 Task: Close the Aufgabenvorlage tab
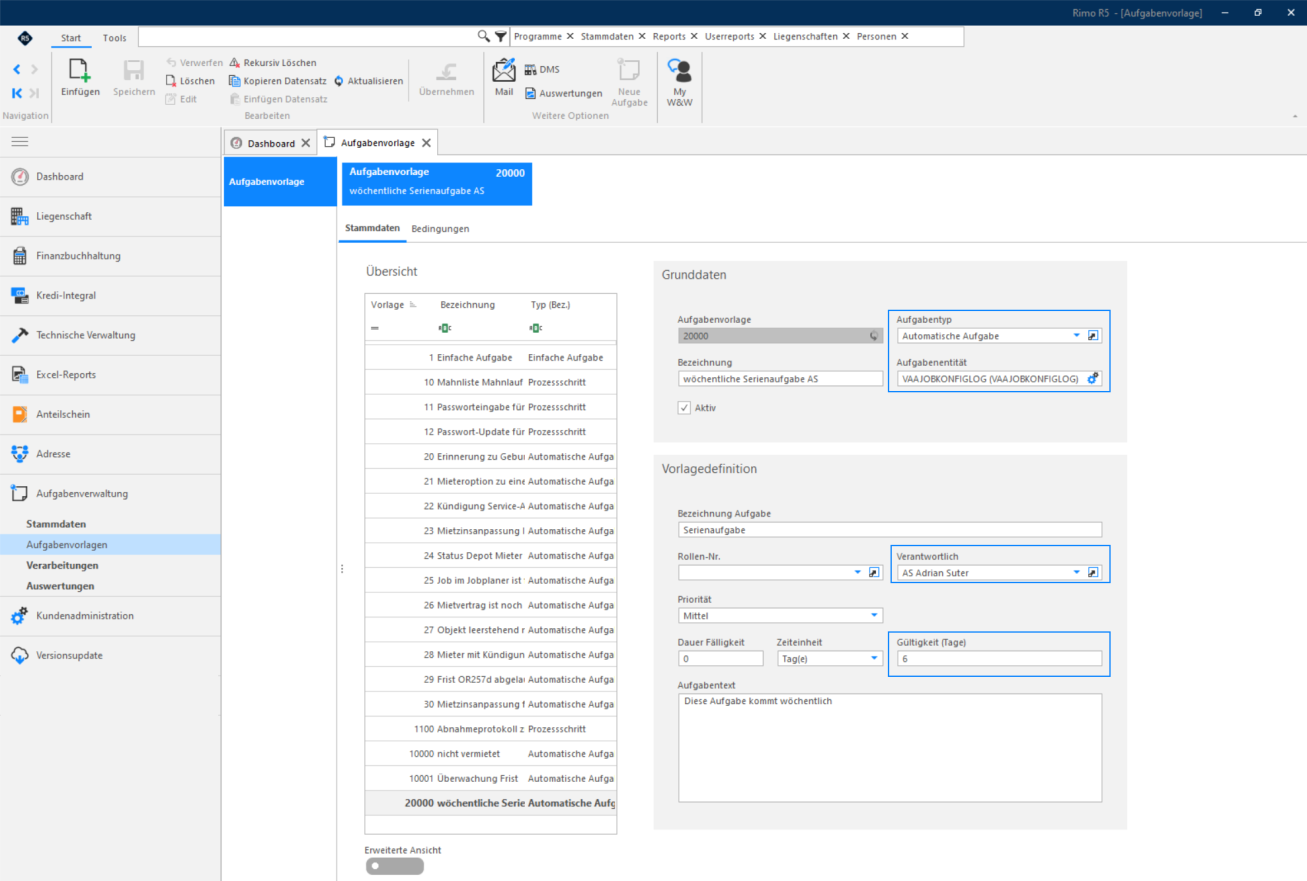[426, 143]
